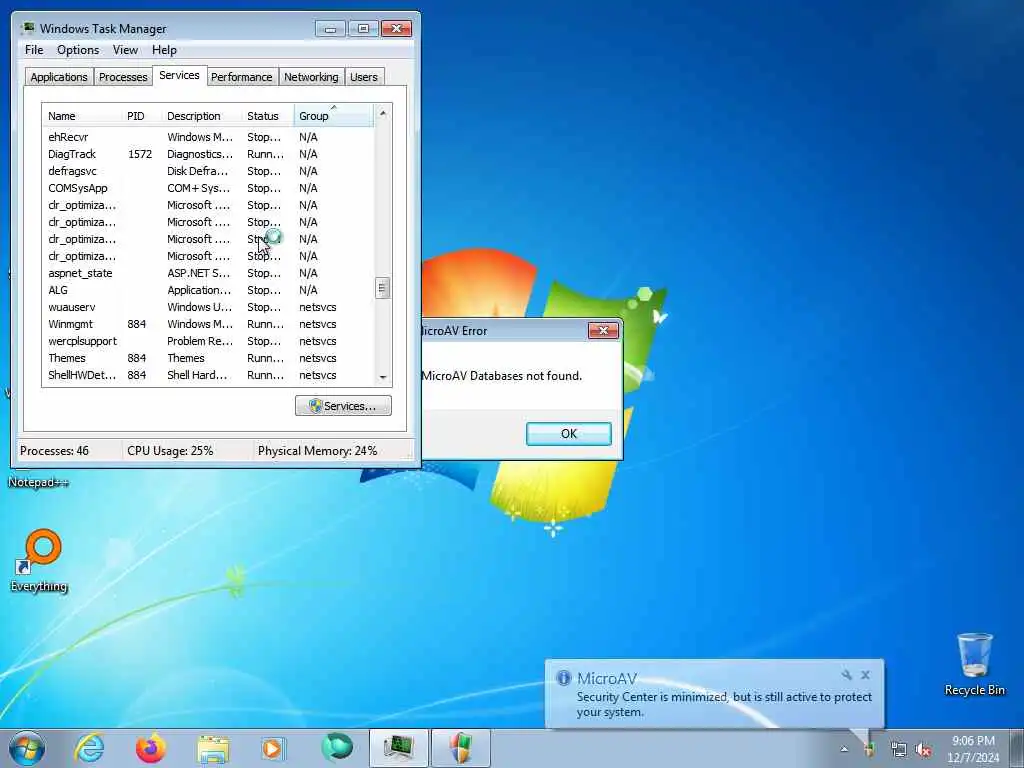Sort services by PID column header
The height and width of the screenshot is (768, 1024).
142,116
